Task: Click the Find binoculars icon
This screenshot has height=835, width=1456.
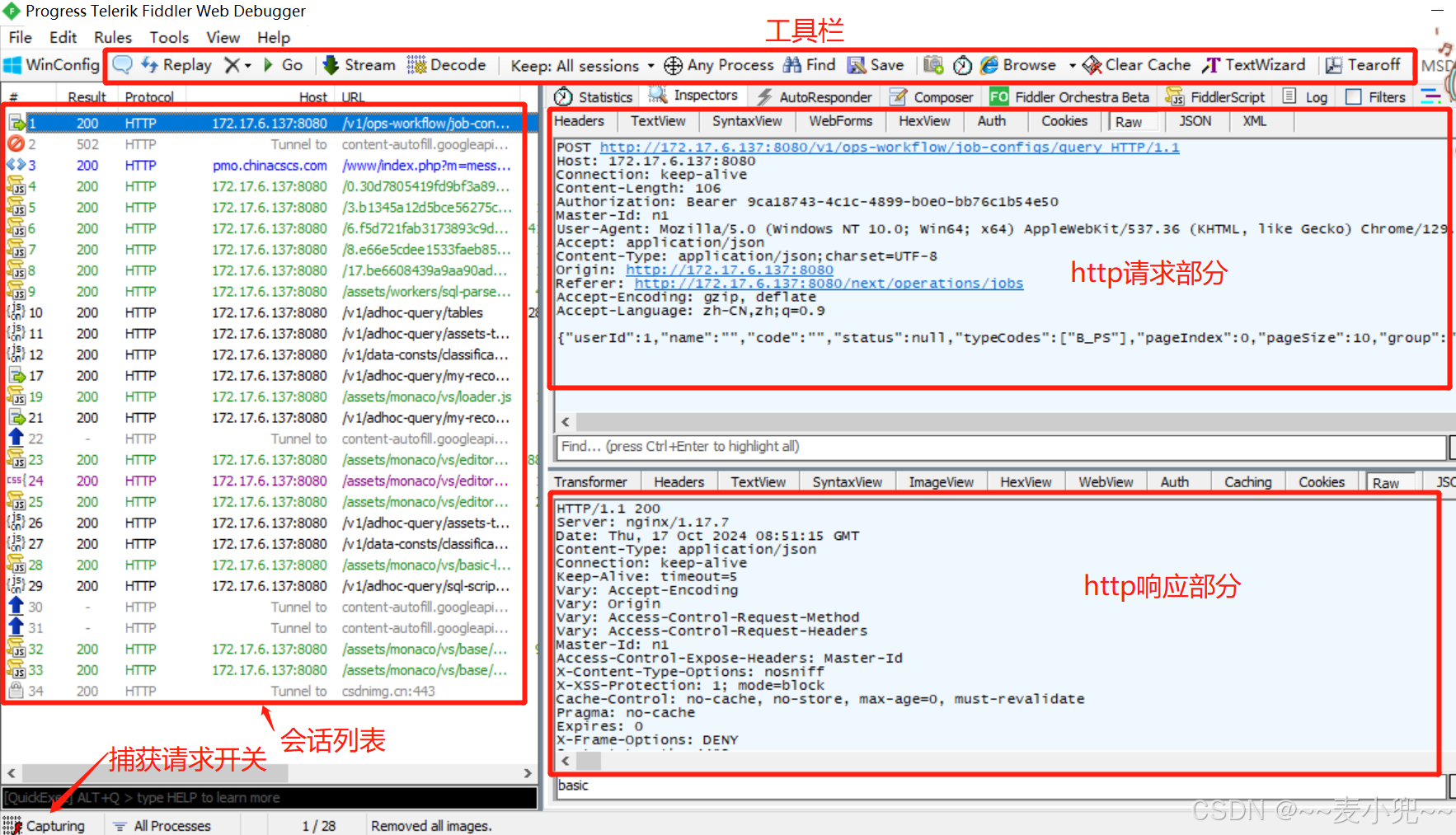Action: (x=792, y=65)
